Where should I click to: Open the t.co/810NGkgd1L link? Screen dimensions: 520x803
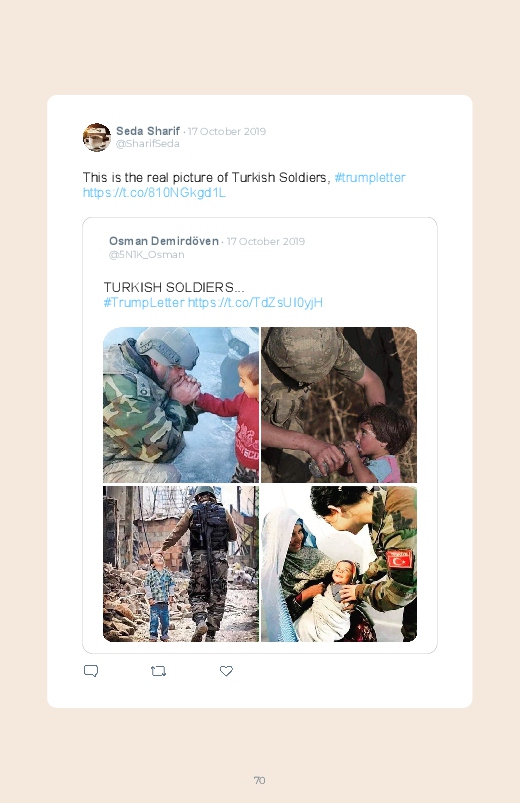coord(154,193)
